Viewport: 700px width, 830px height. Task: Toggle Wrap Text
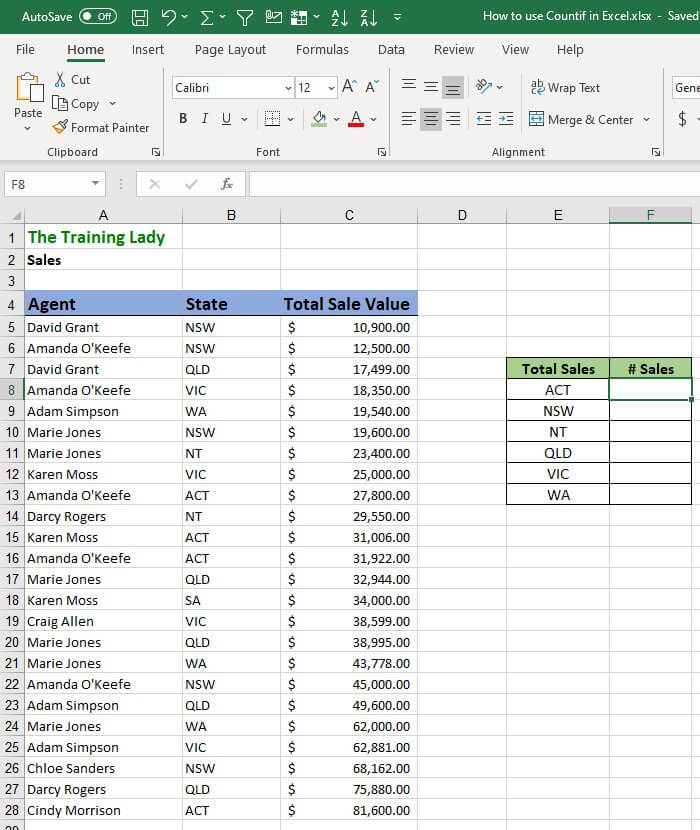565,87
